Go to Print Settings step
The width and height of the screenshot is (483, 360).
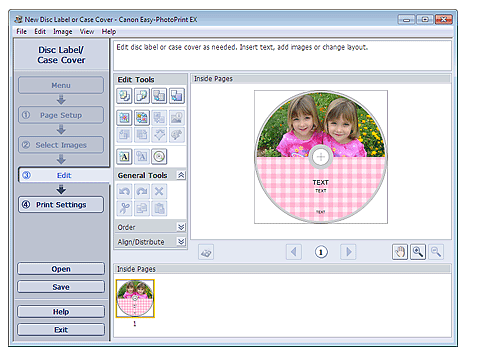coord(61,205)
